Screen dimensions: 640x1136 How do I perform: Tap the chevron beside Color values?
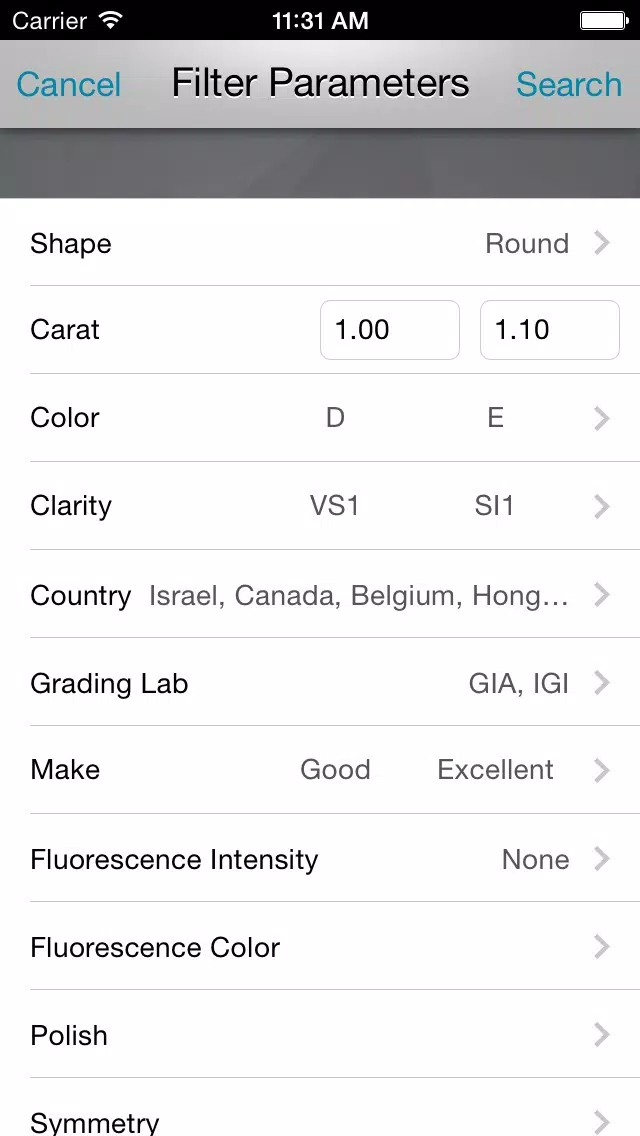pyautogui.click(x=602, y=418)
